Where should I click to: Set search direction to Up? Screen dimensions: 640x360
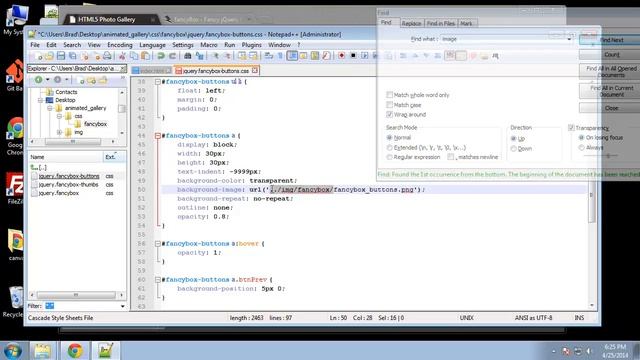[513, 139]
